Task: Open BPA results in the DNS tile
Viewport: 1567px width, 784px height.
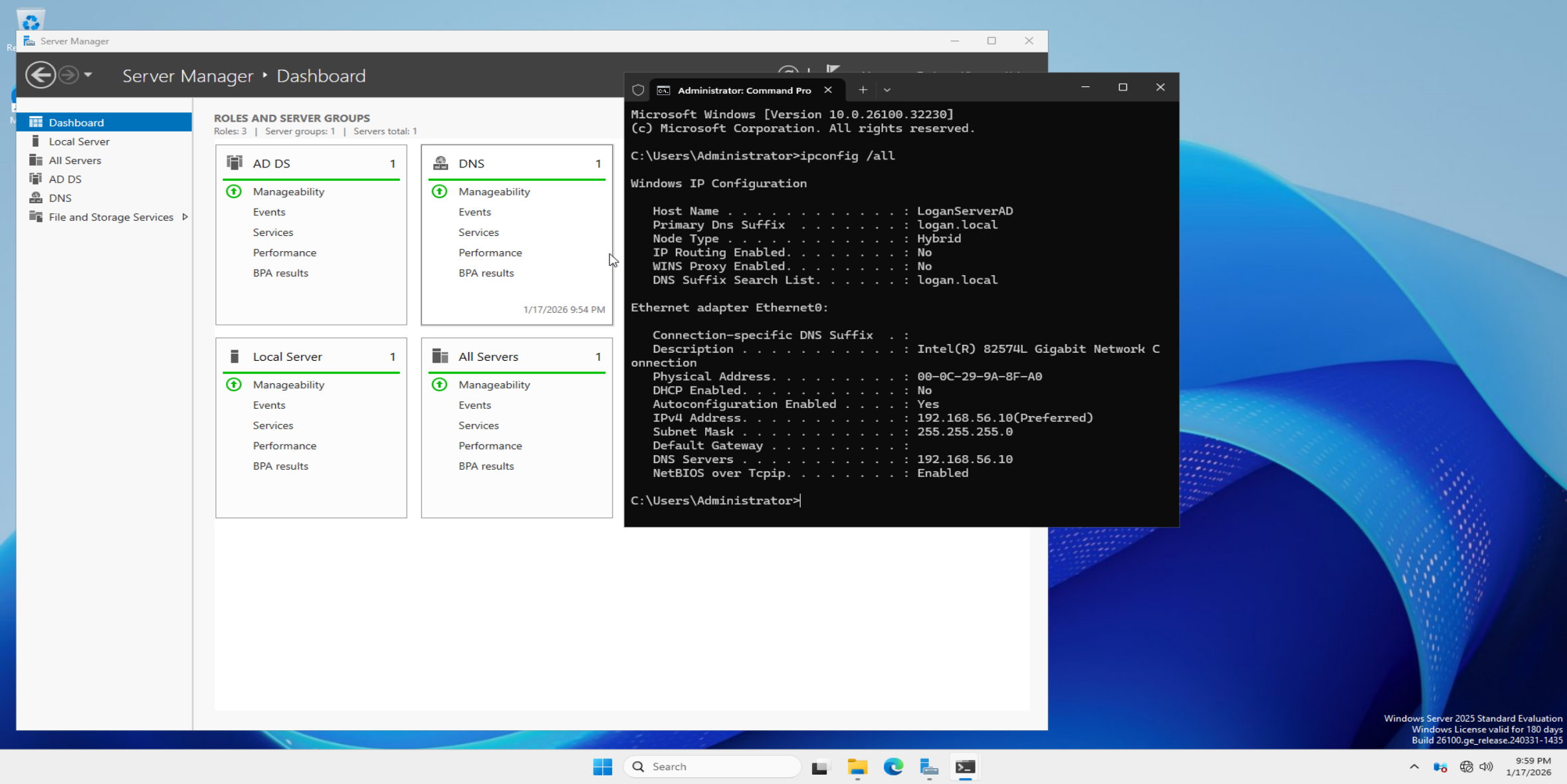Action: tap(486, 273)
